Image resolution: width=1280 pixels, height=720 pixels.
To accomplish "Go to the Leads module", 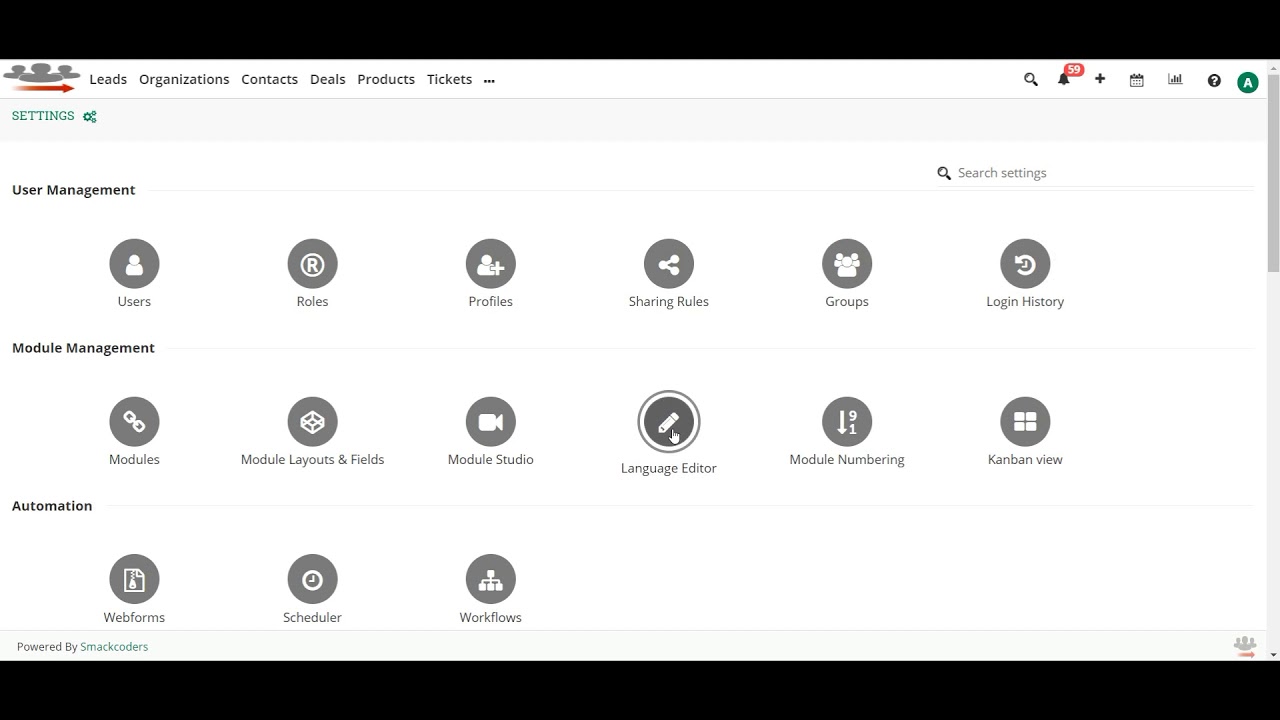I will coord(108,79).
